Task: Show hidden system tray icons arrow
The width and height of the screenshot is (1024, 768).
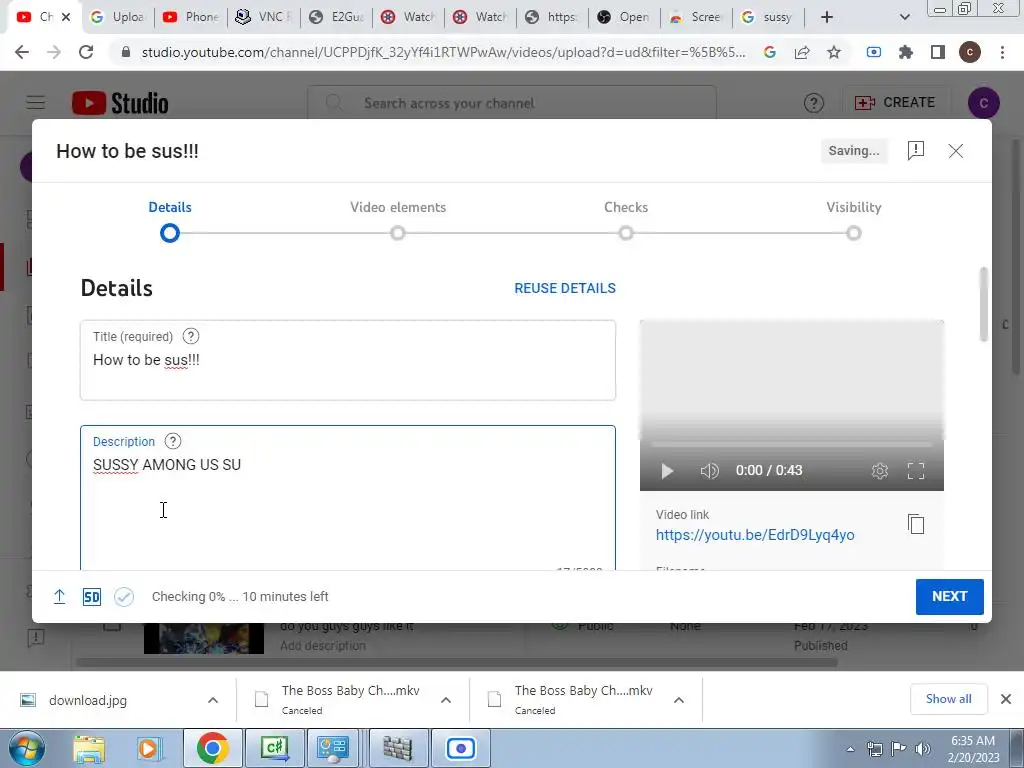Action: (x=850, y=749)
